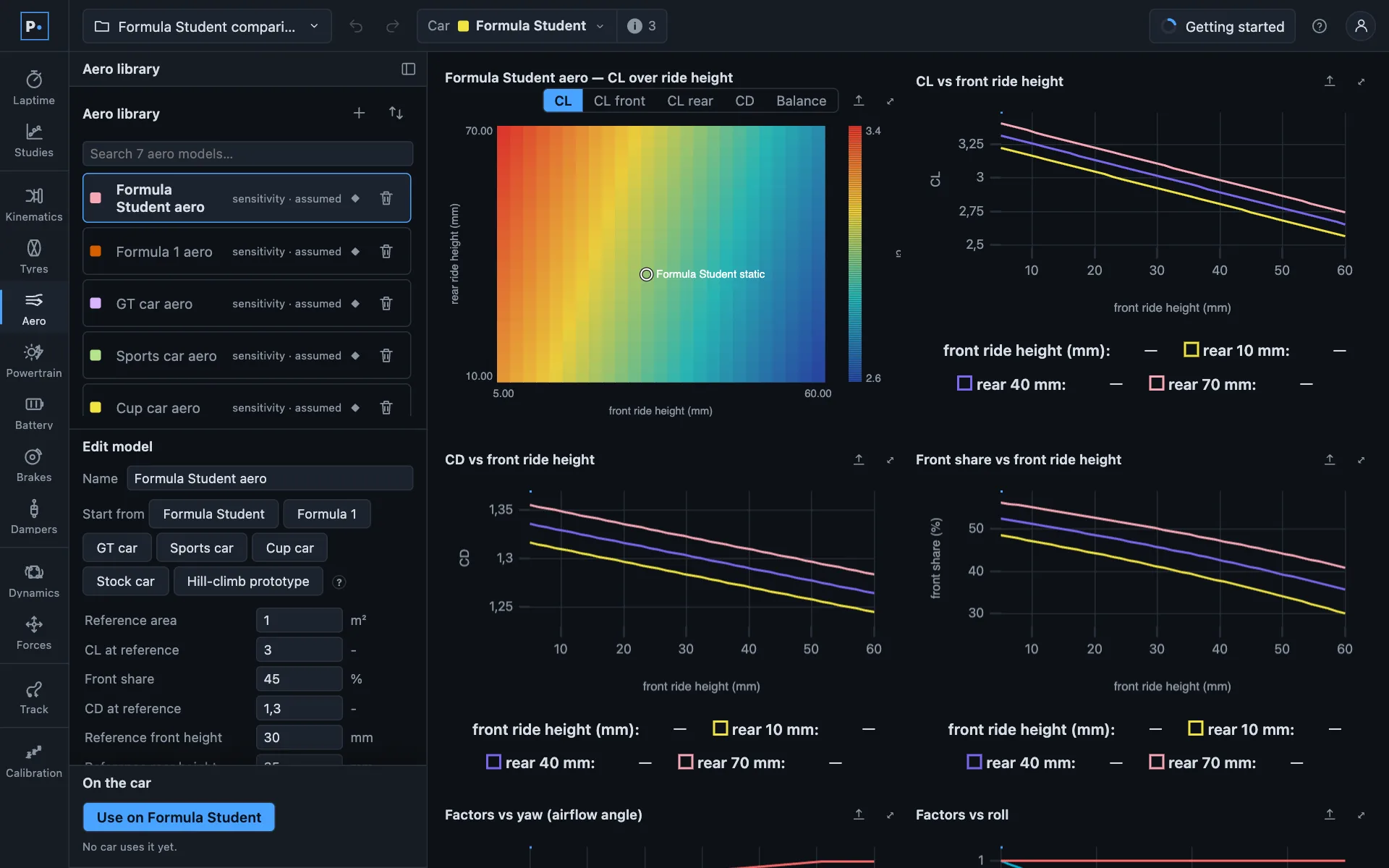Screen dimensions: 1389x868
Task: Open the Calibration section
Action: [34, 761]
